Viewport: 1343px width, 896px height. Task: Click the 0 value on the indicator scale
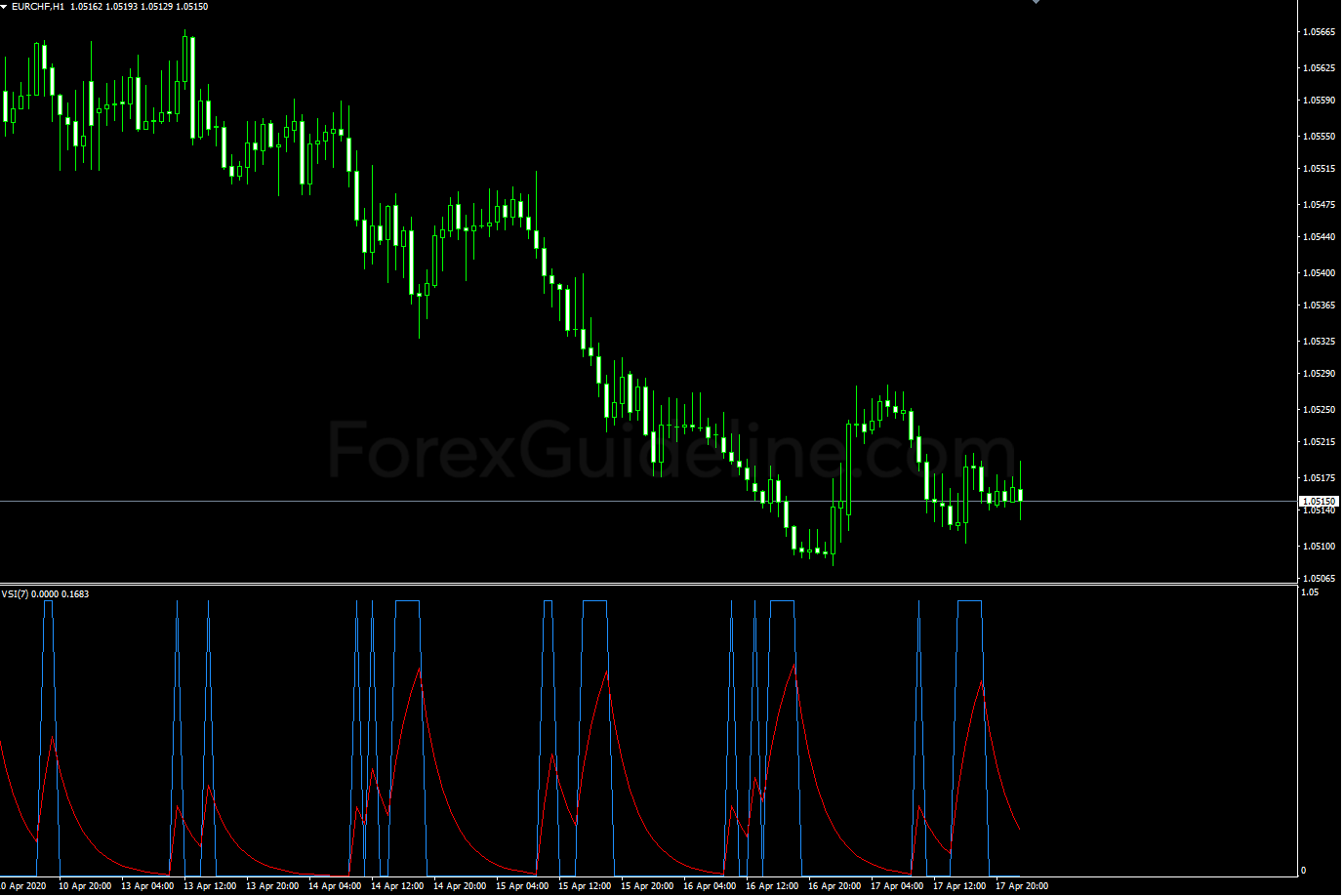[x=1304, y=871]
